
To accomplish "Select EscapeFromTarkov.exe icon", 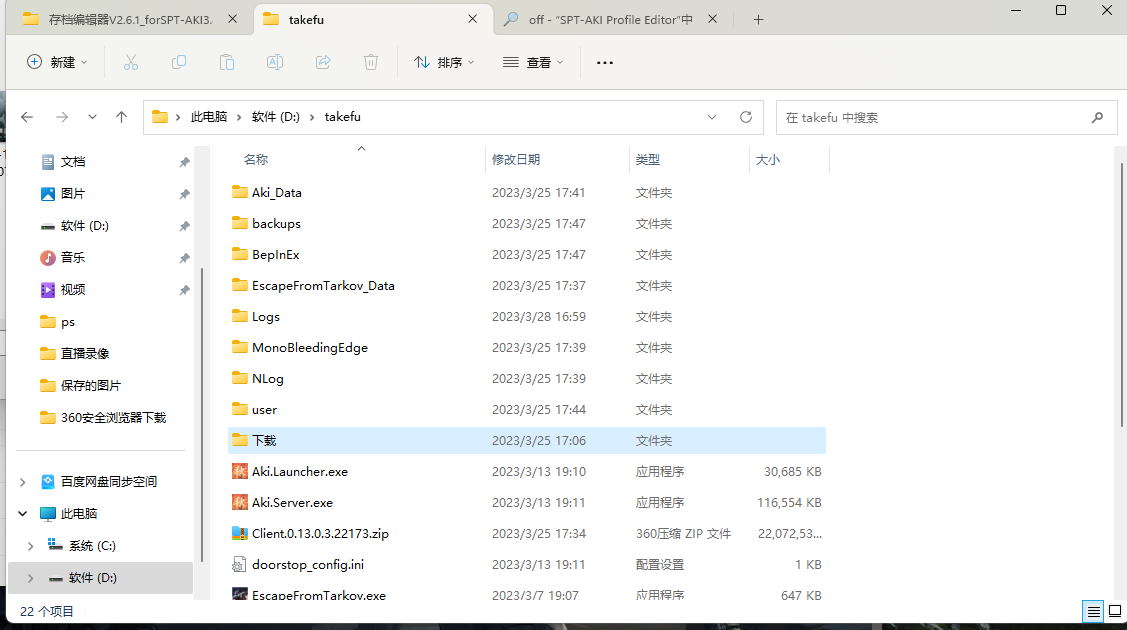I will click(x=239, y=594).
